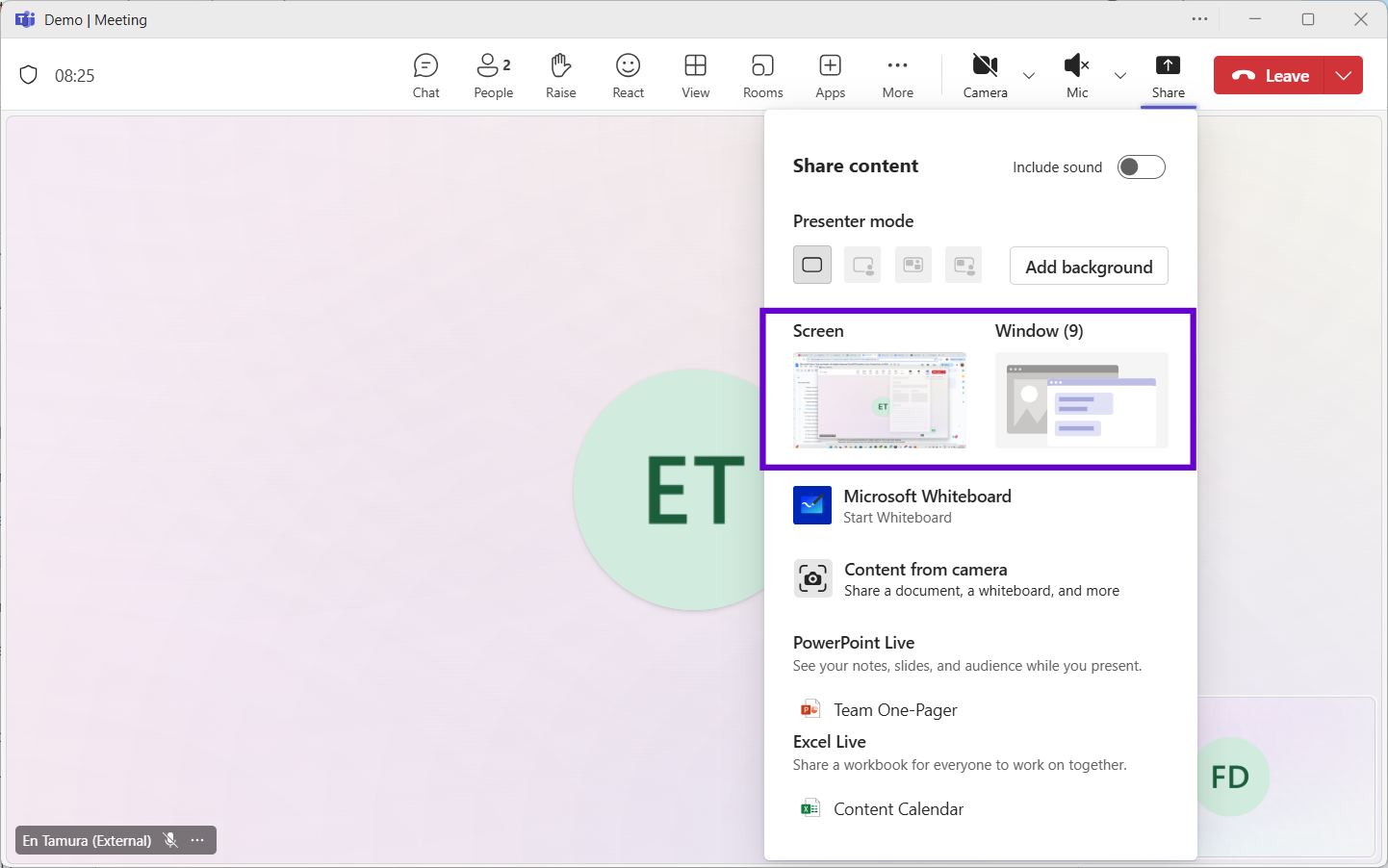Screen dimensions: 1388x868
Task: Click the Add background button
Action: [x=1089, y=267]
